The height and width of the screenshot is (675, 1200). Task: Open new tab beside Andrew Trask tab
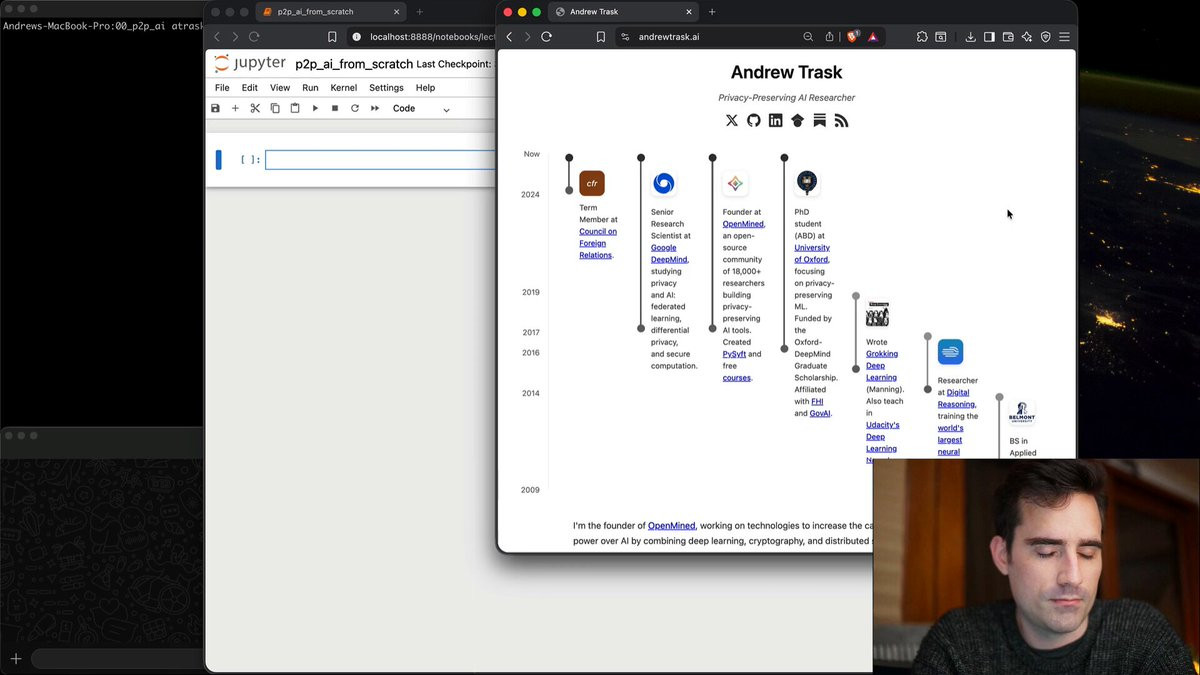[712, 12]
